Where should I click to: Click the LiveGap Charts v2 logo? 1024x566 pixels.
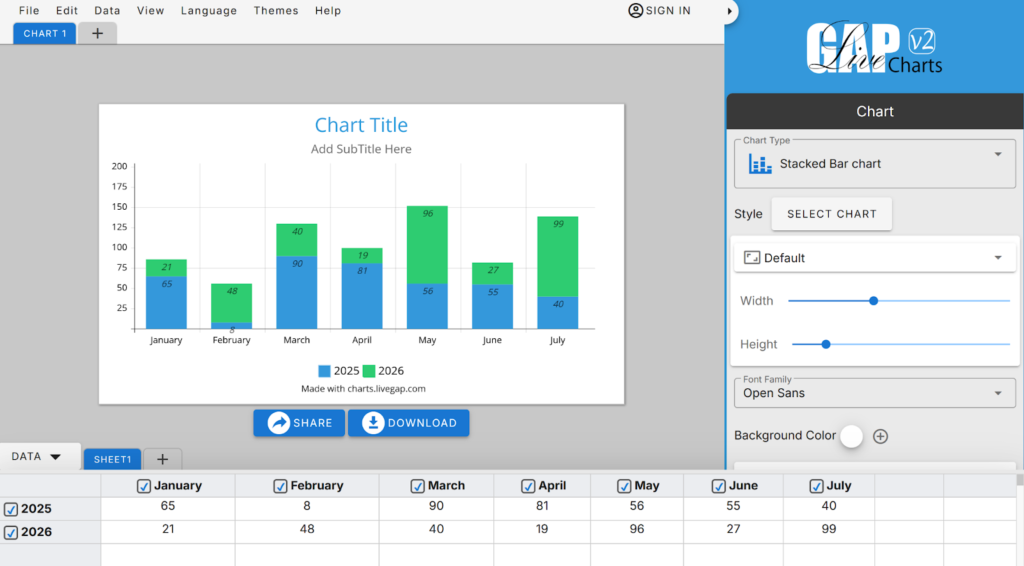[x=874, y=48]
